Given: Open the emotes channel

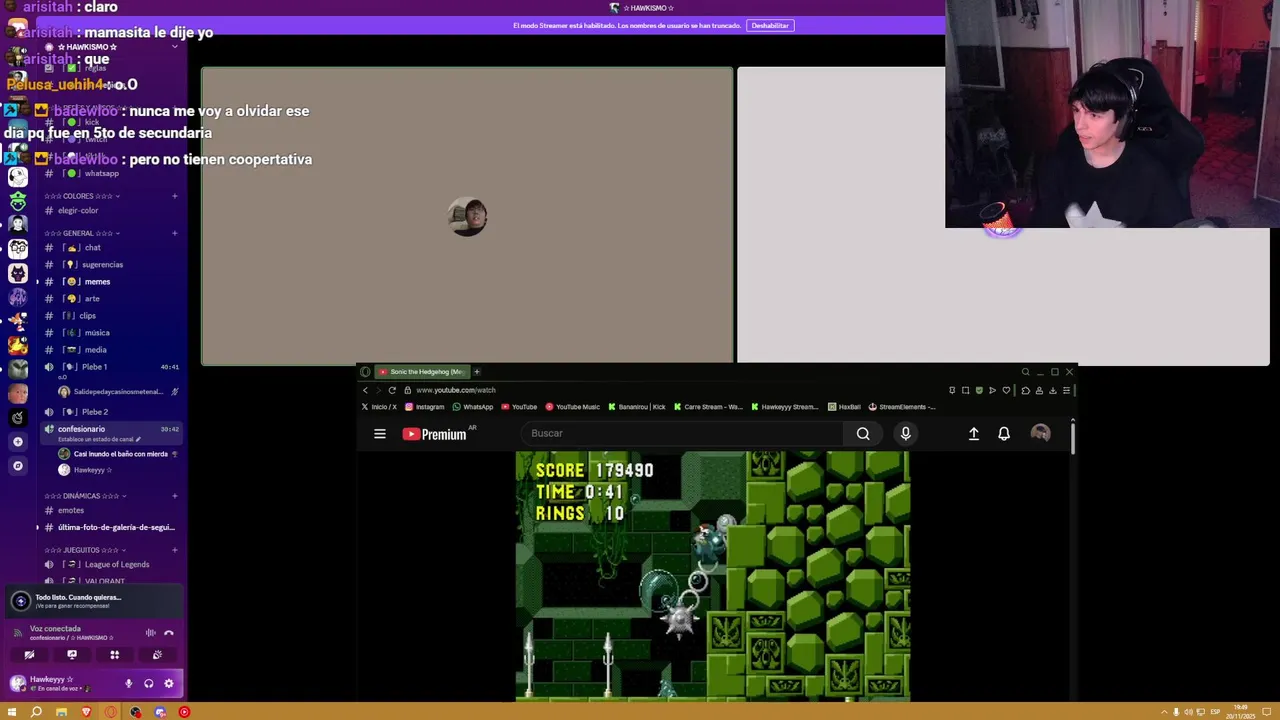Looking at the screenshot, I should pos(110,511).
